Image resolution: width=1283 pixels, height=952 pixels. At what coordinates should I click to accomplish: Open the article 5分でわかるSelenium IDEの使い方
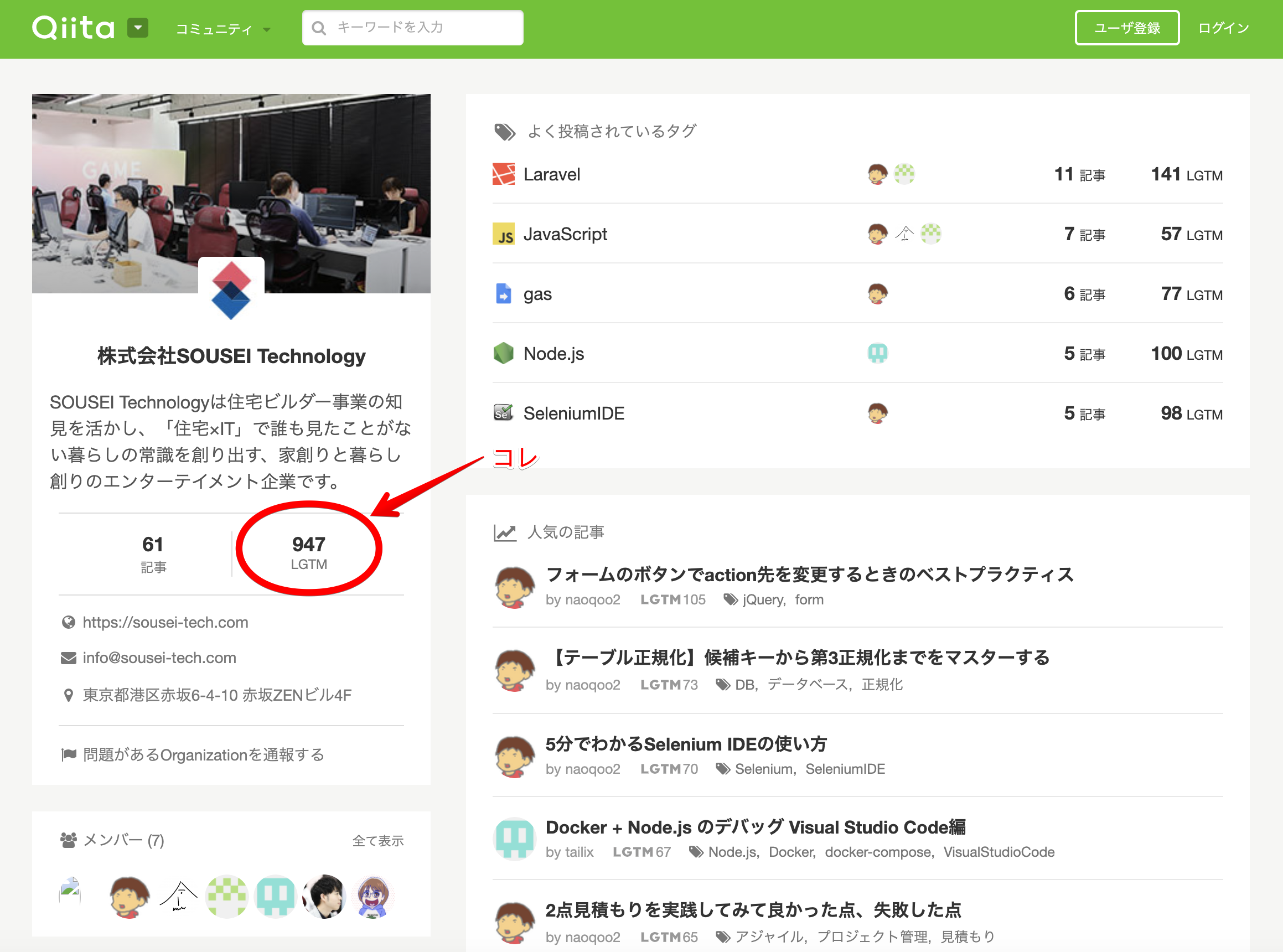tap(686, 744)
